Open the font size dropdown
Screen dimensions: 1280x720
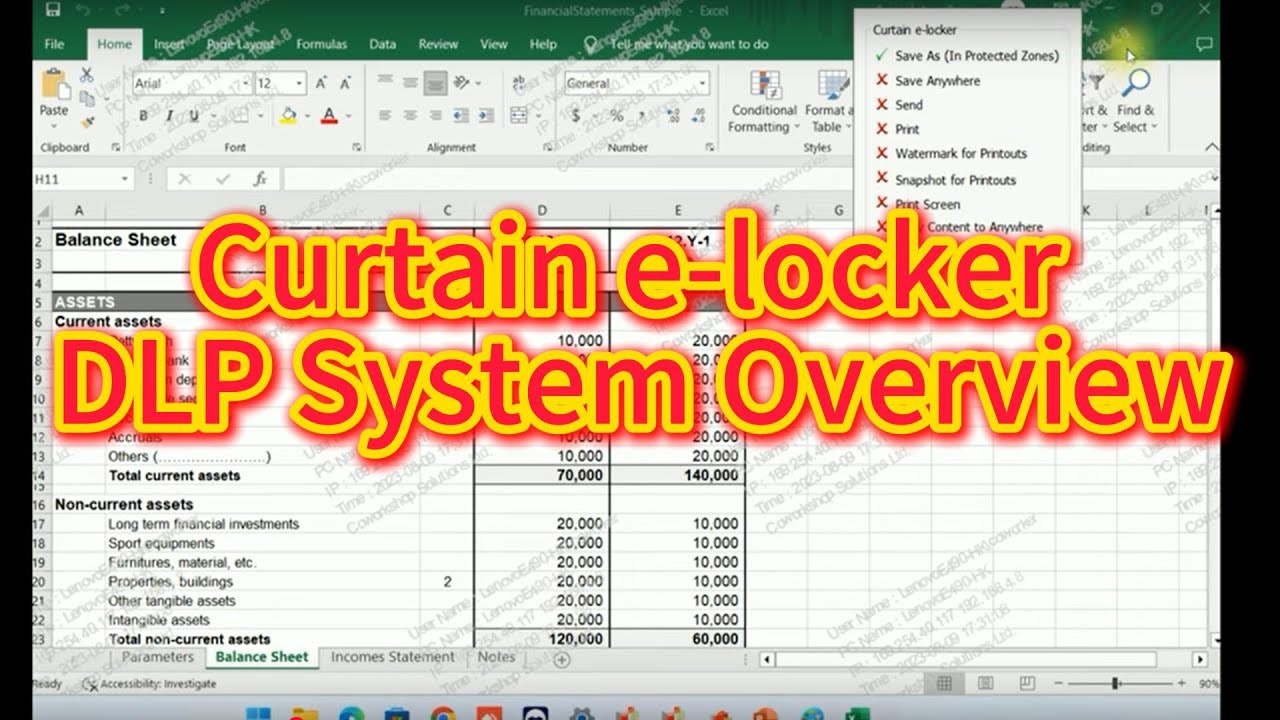(x=299, y=84)
